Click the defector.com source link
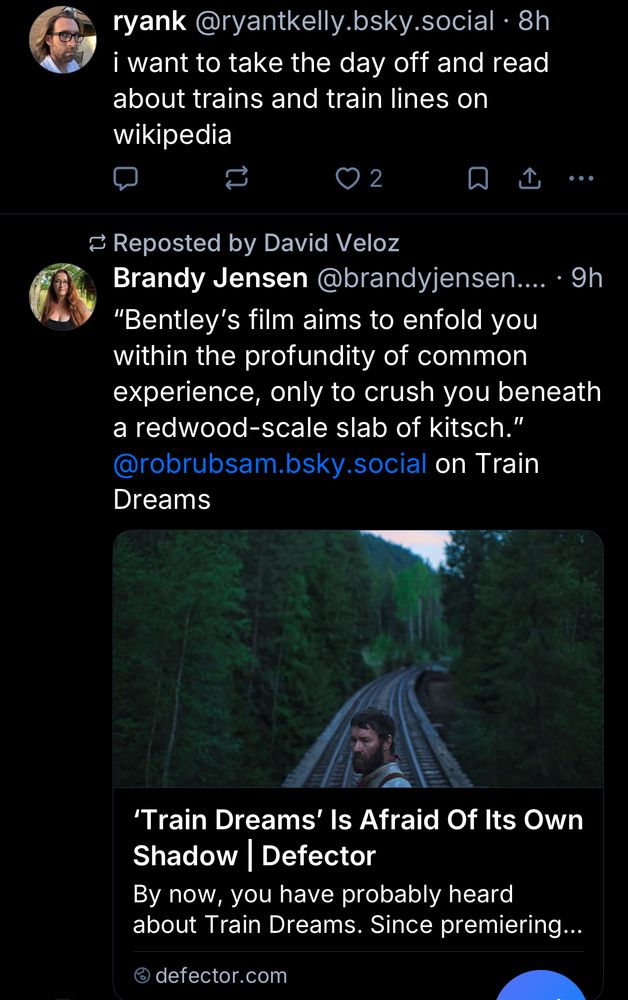Image resolution: width=628 pixels, height=1000 pixels. (x=220, y=975)
